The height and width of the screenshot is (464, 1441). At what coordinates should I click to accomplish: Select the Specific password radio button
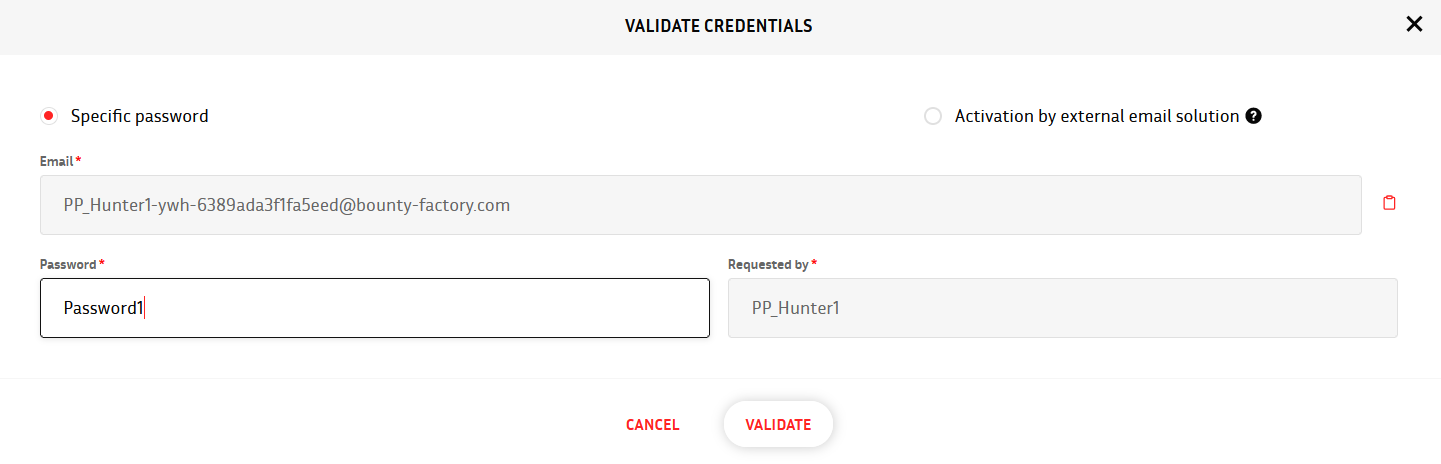click(x=48, y=116)
